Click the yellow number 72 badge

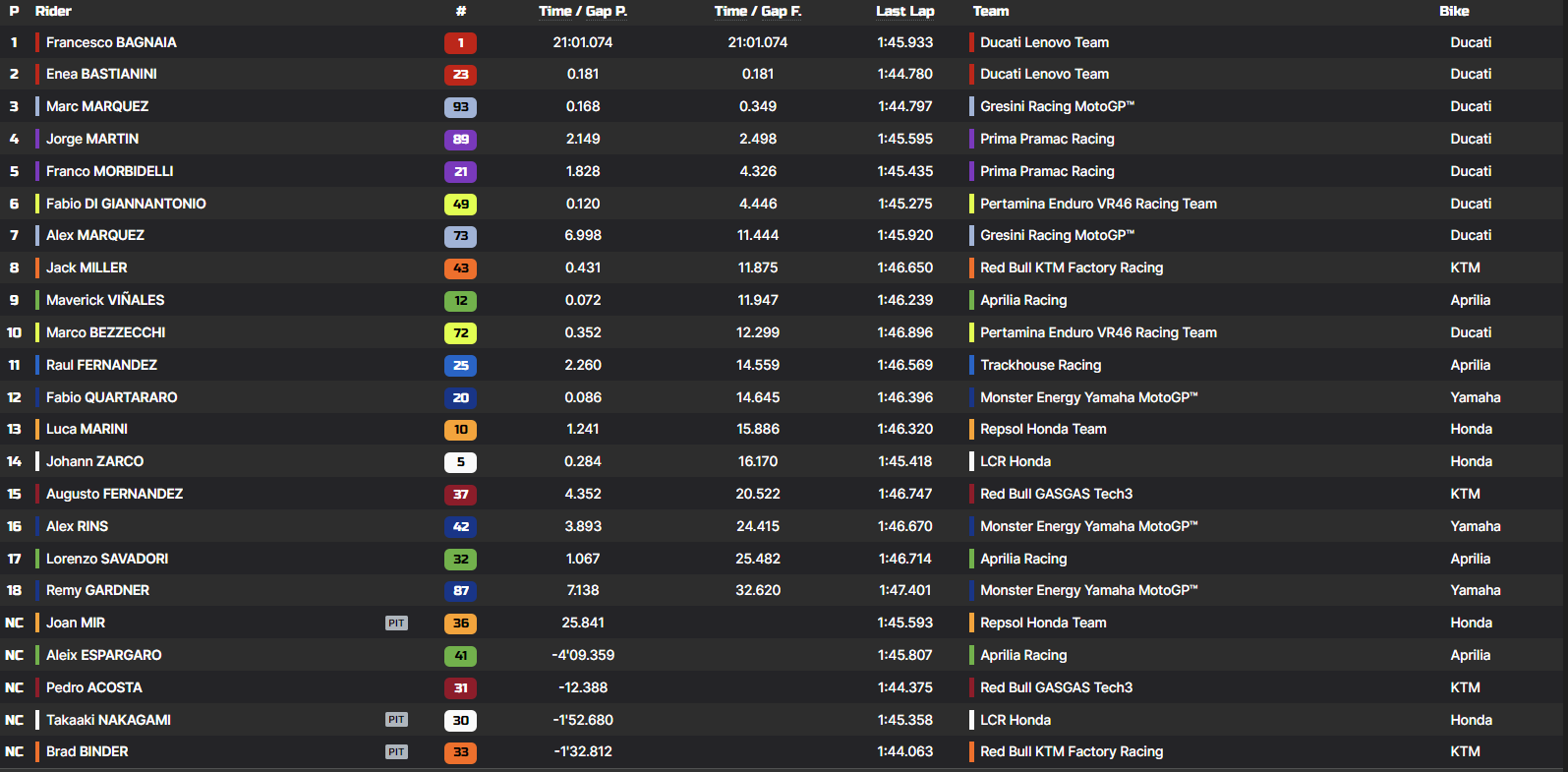click(460, 333)
